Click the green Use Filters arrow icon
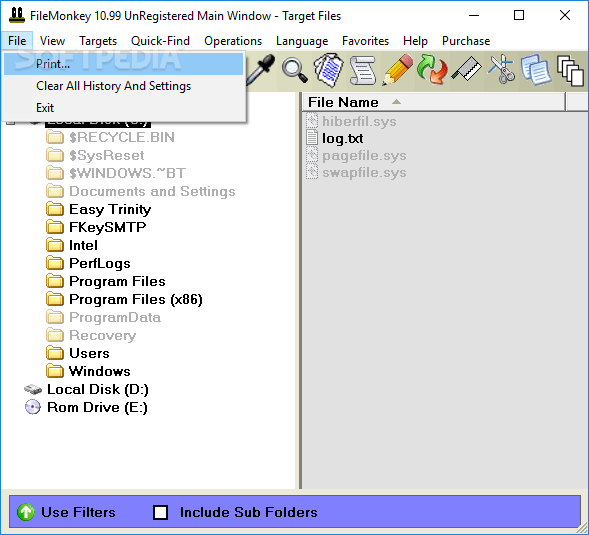This screenshot has width=589, height=535. [26, 512]
